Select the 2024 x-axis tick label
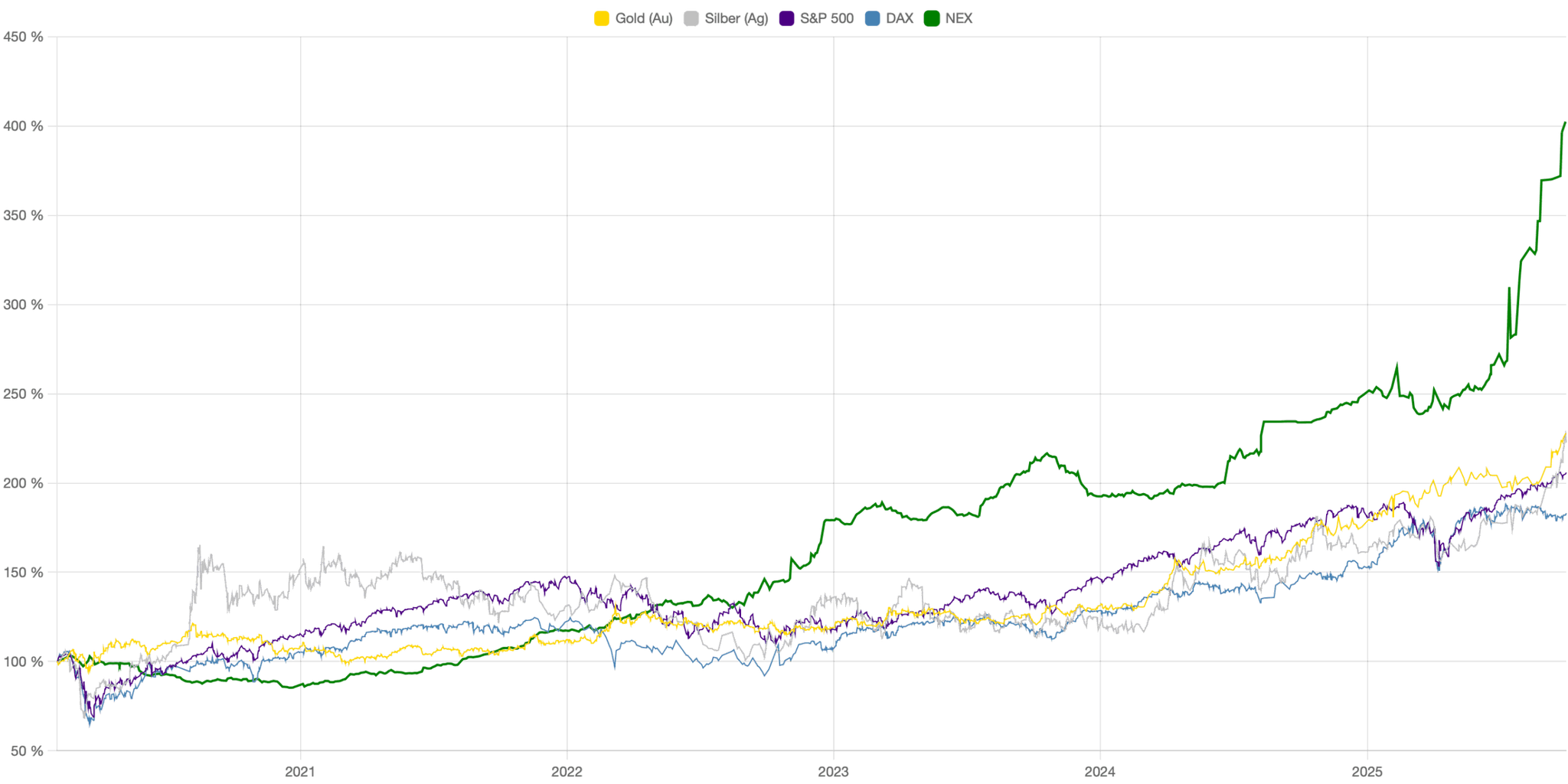 coord(1100,772)
